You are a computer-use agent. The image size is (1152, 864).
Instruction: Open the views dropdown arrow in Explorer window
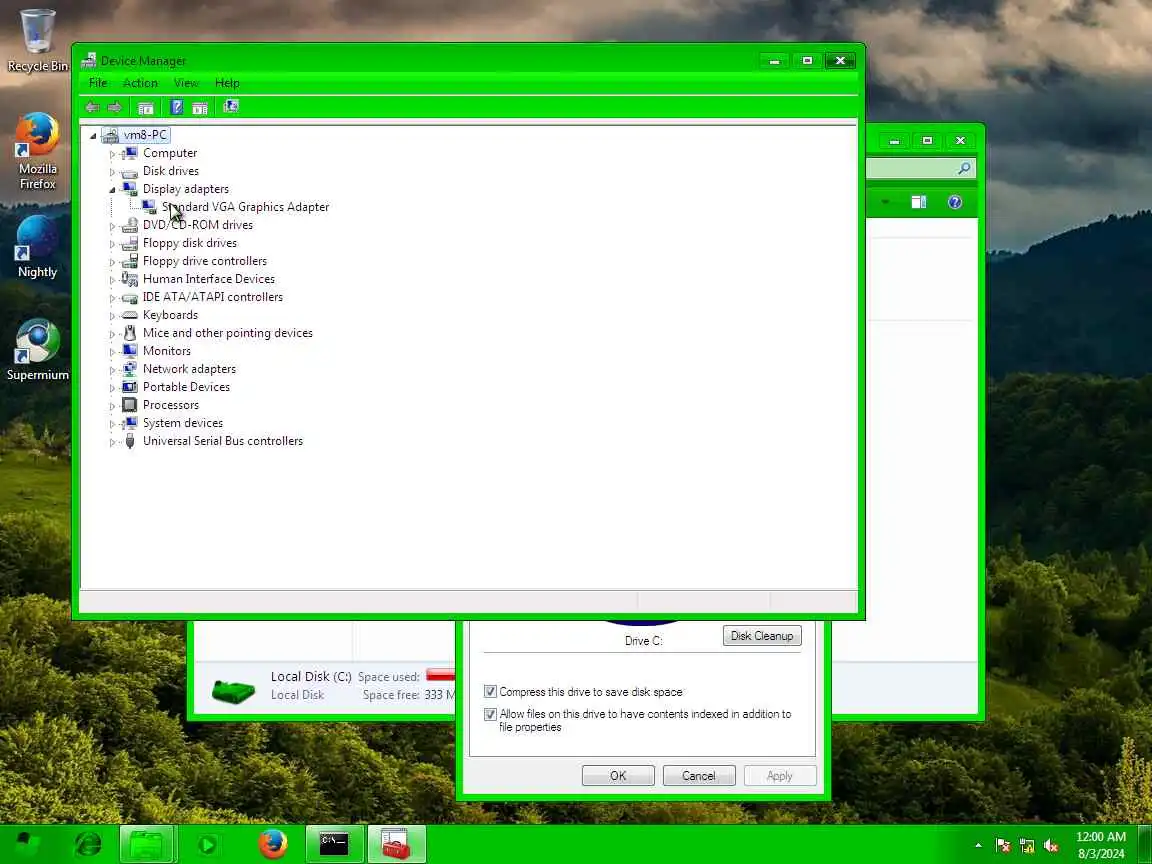886,202
